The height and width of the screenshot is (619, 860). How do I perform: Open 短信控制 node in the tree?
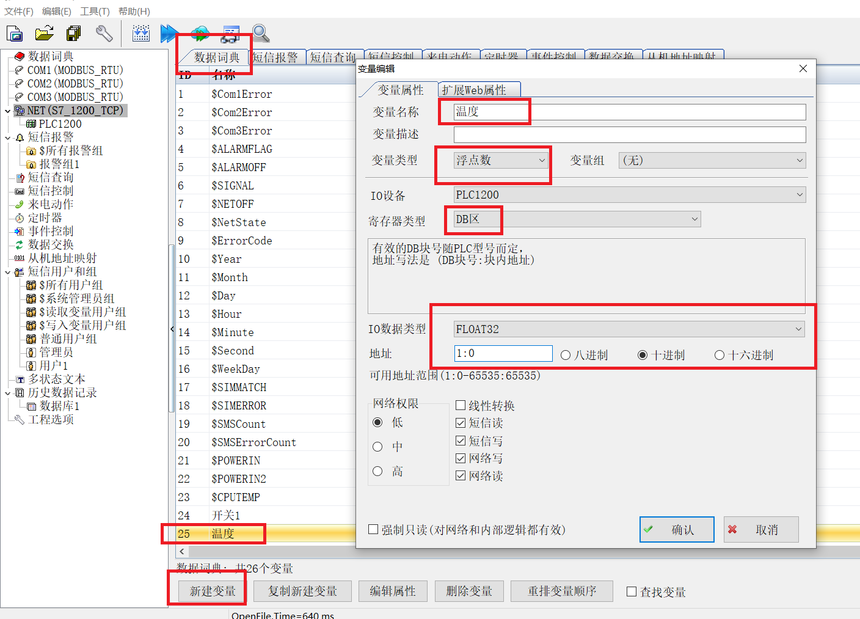coord(50,191)
